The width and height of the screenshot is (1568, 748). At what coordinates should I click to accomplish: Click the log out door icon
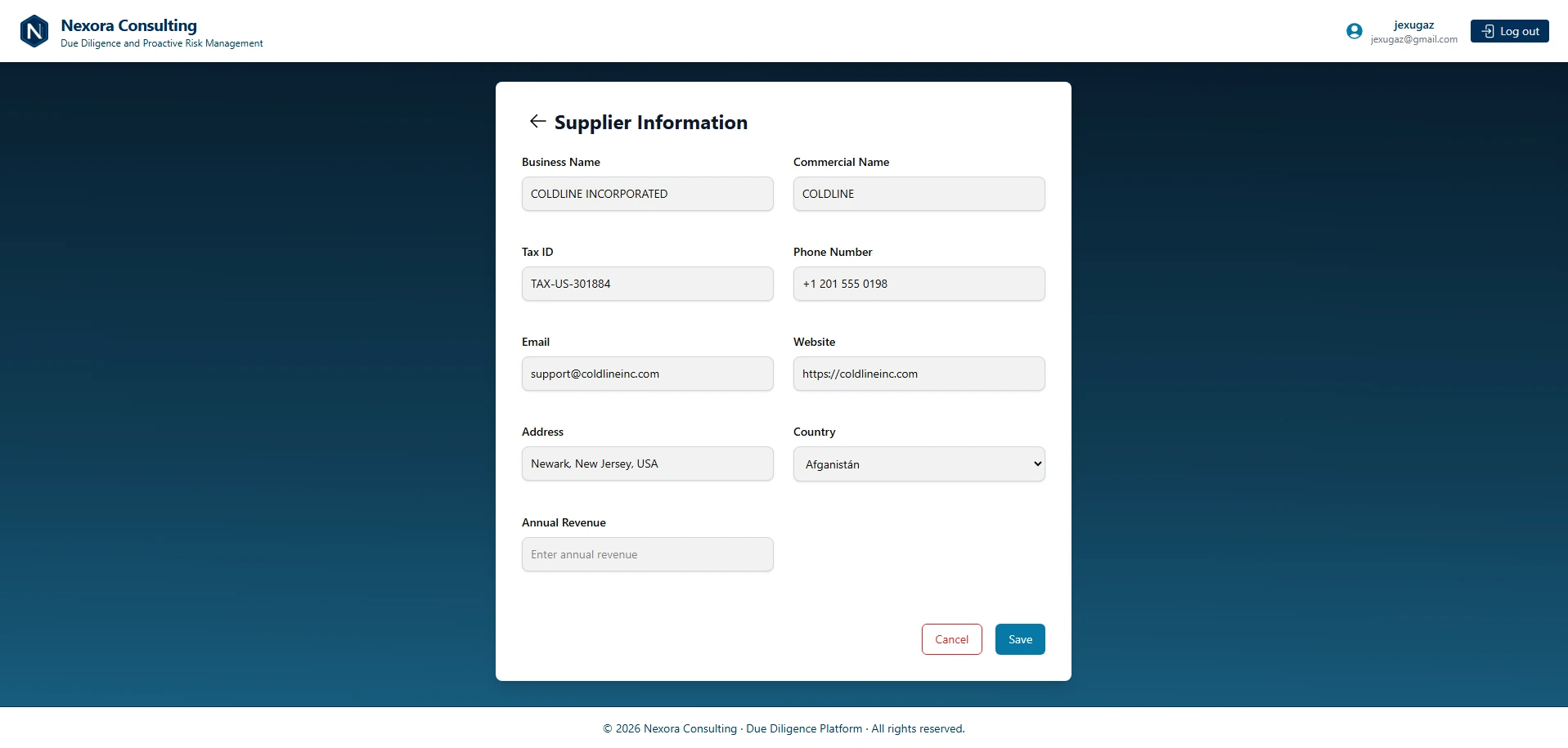[x=1488, y=31]
